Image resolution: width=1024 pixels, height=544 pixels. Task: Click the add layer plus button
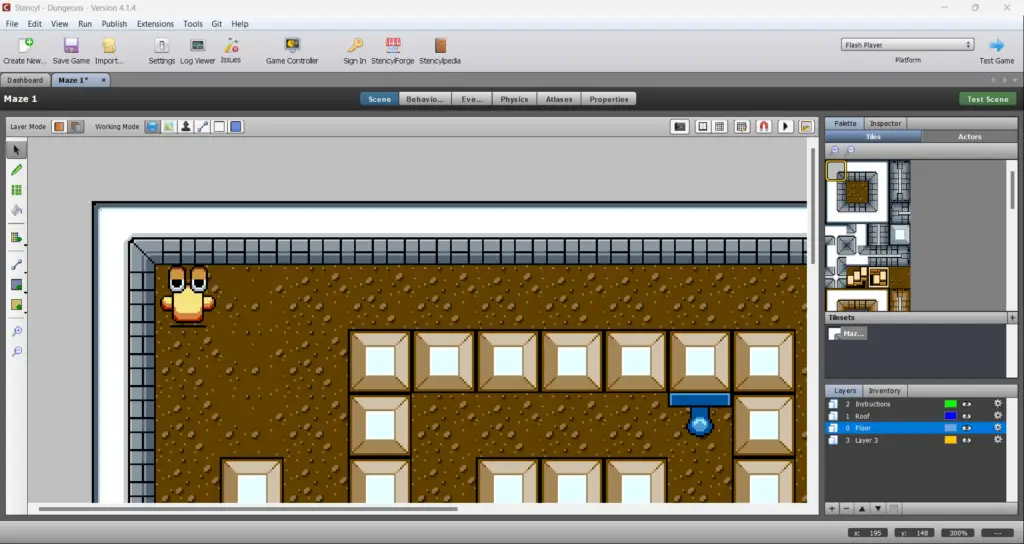tap(832, 509)
